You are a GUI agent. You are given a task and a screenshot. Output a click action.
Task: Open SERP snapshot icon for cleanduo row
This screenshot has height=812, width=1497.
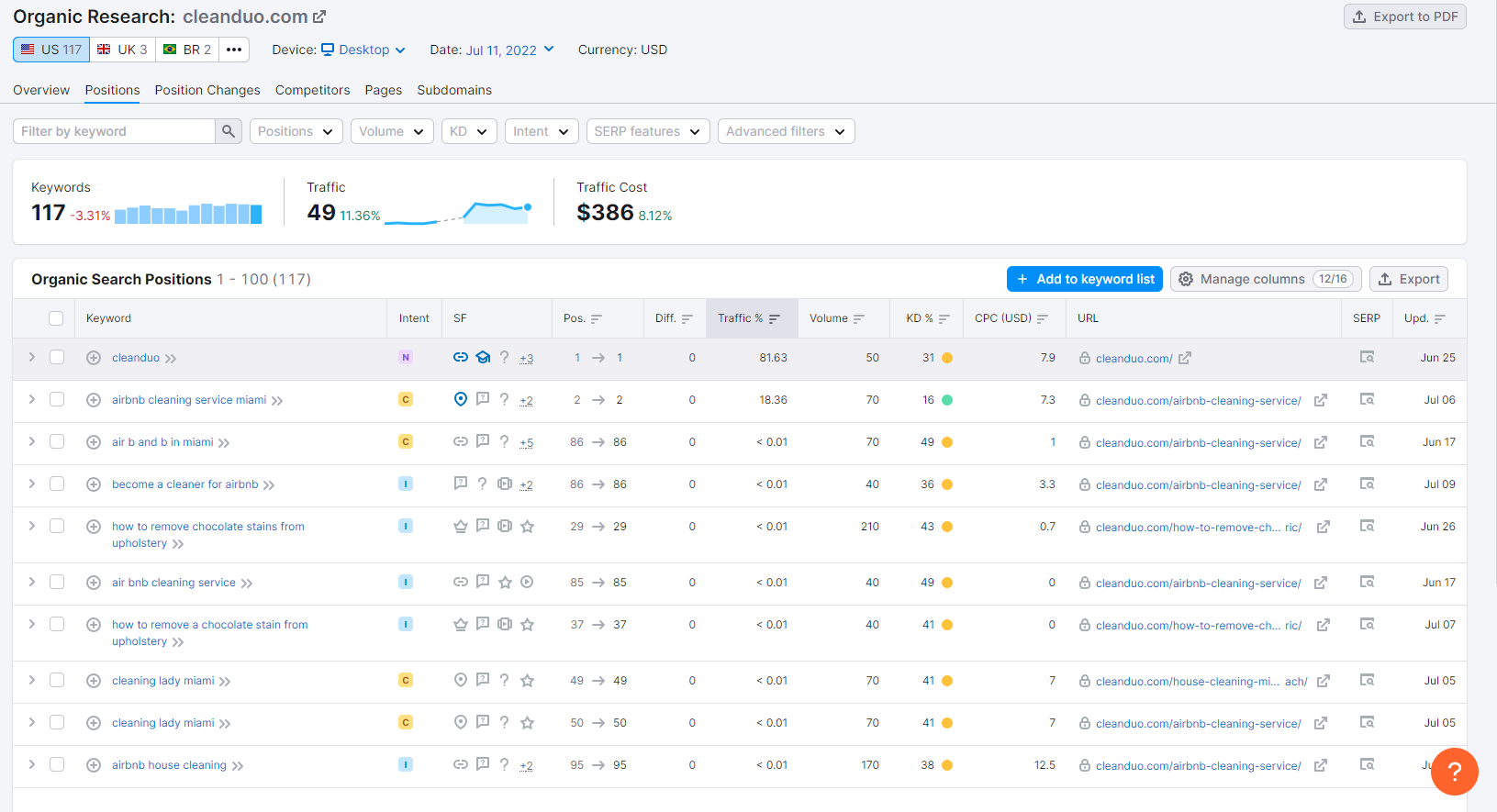(1367, 358)
